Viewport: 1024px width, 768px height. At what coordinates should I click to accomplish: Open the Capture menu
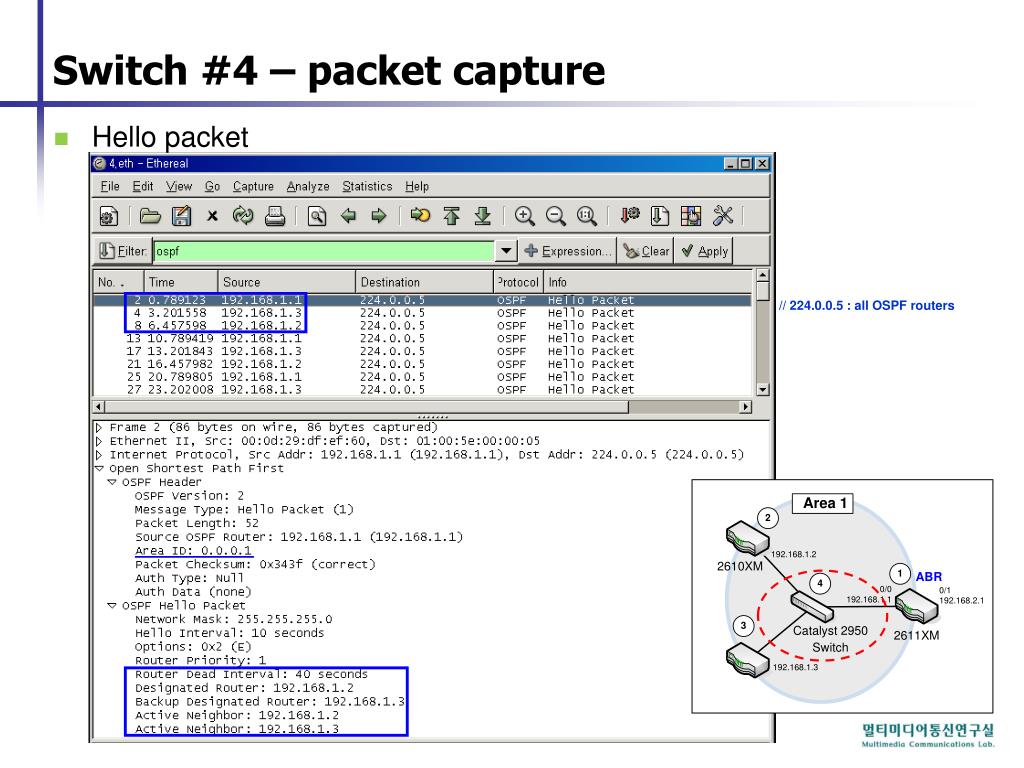[253, 187]
